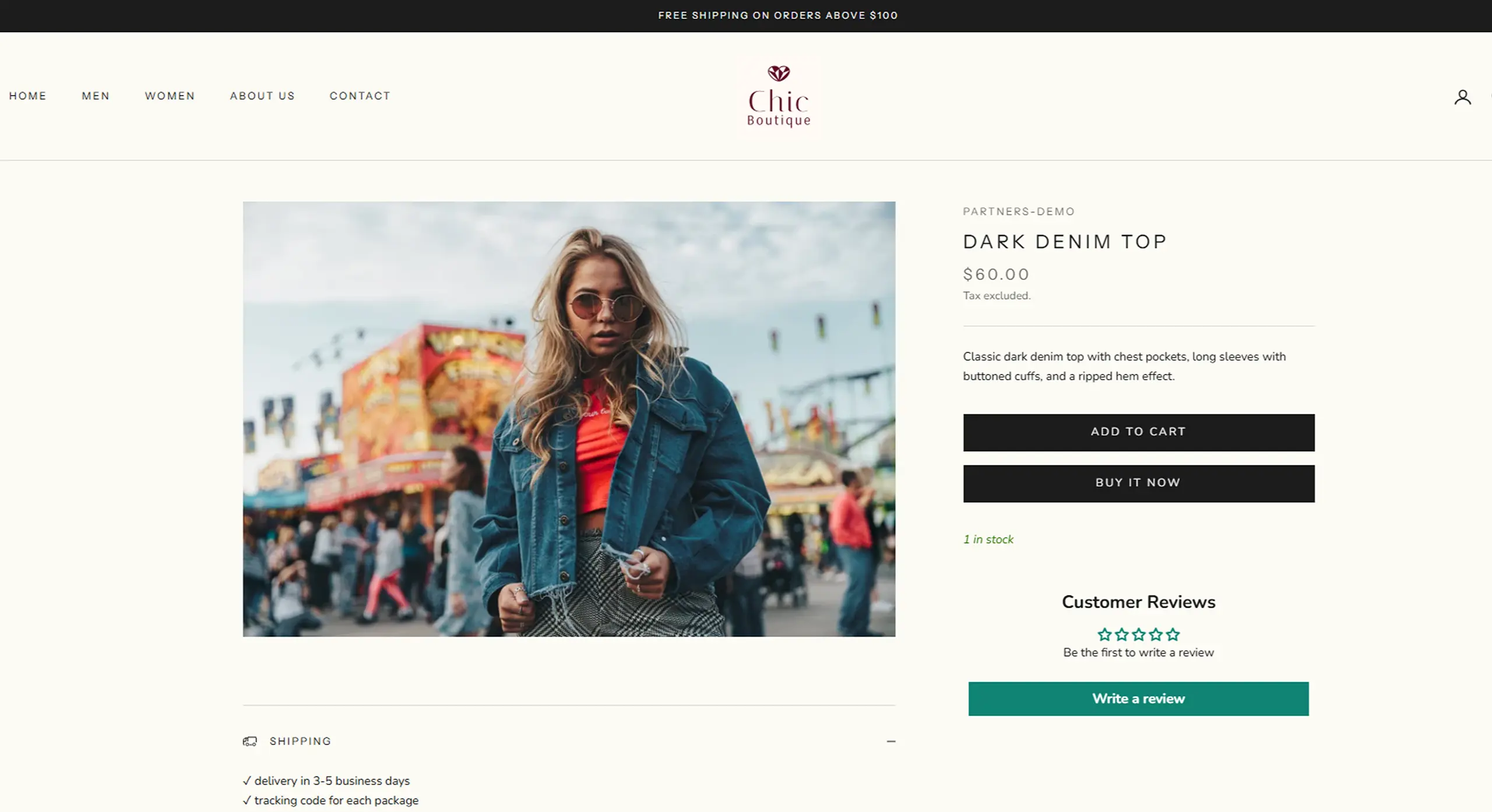
Task: Open the About Us page
Action: coord(262,96)
